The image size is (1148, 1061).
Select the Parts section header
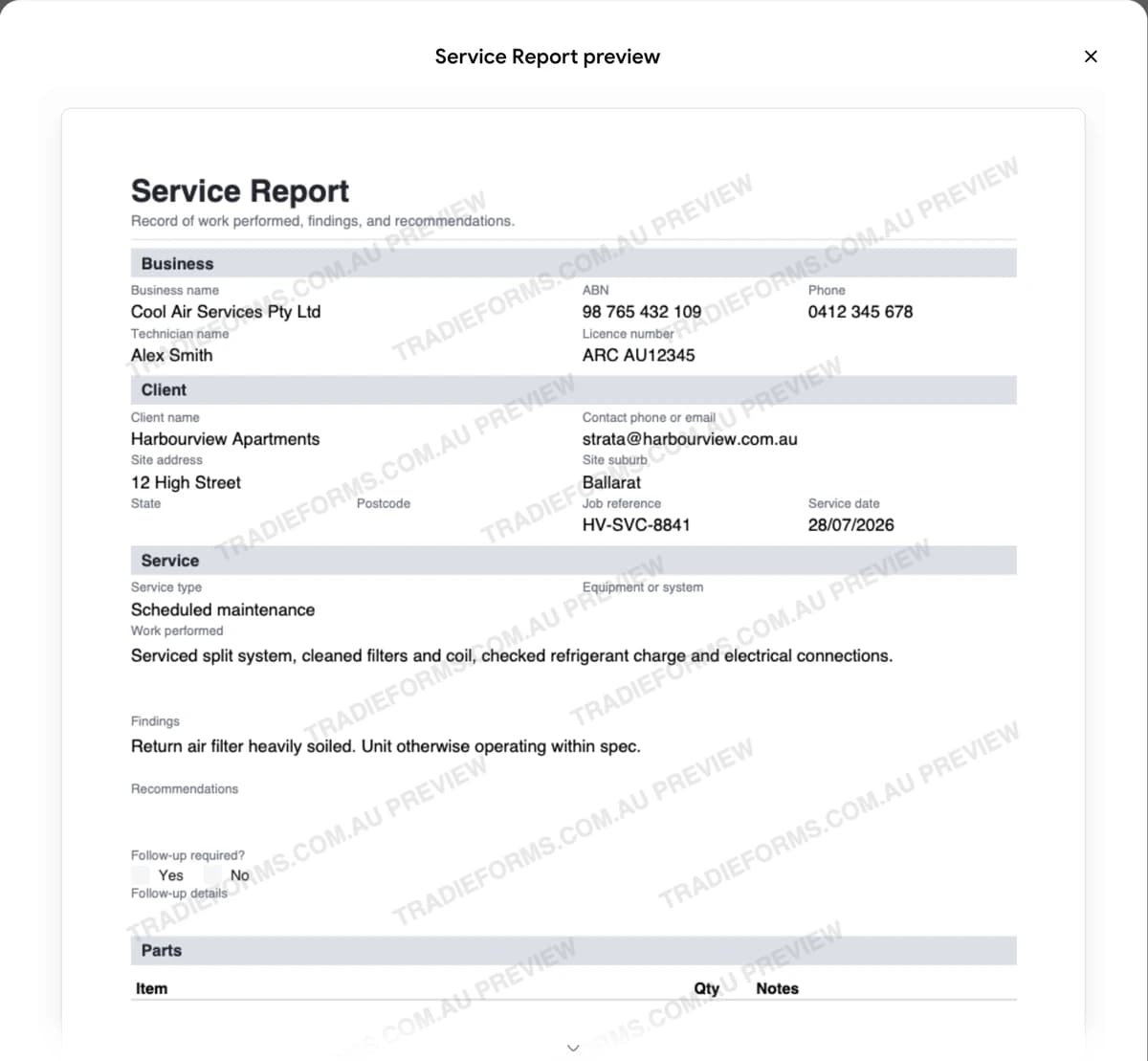pos(573,950)
